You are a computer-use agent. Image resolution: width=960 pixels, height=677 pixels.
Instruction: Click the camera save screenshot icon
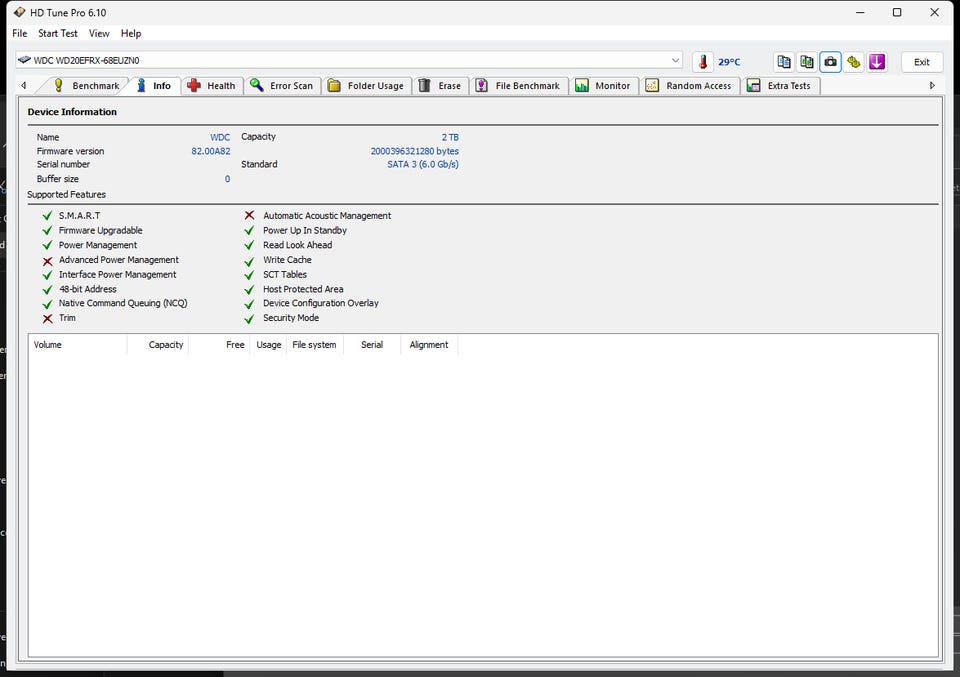830,62
